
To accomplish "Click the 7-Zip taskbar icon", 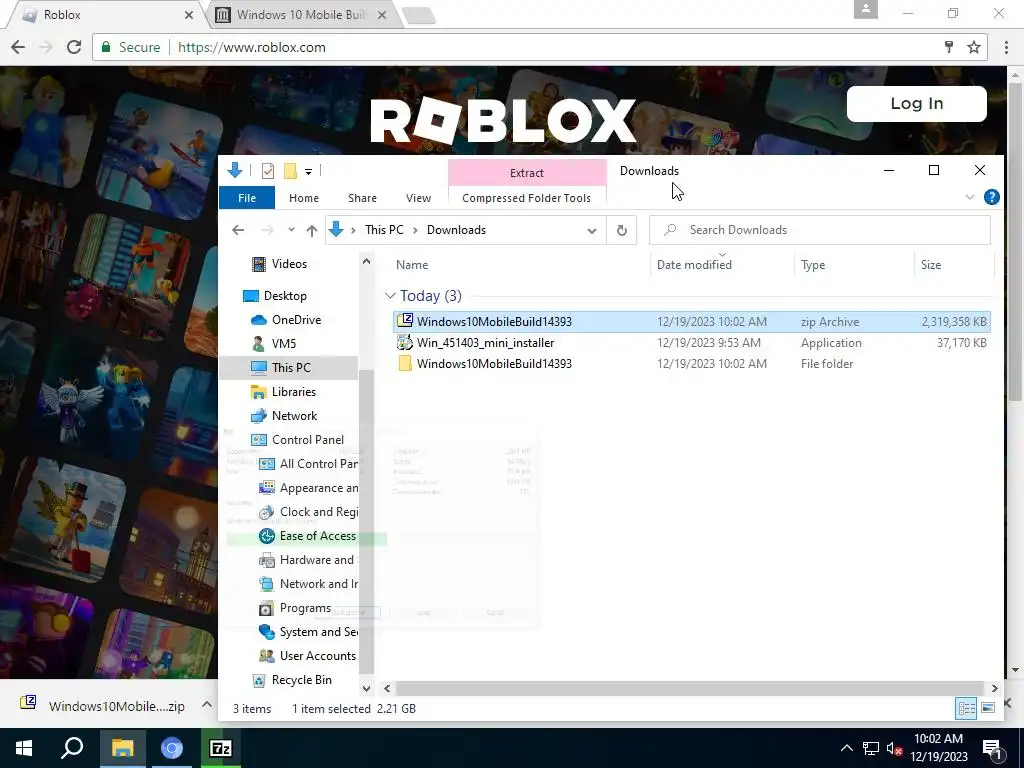I will [221, 748].
